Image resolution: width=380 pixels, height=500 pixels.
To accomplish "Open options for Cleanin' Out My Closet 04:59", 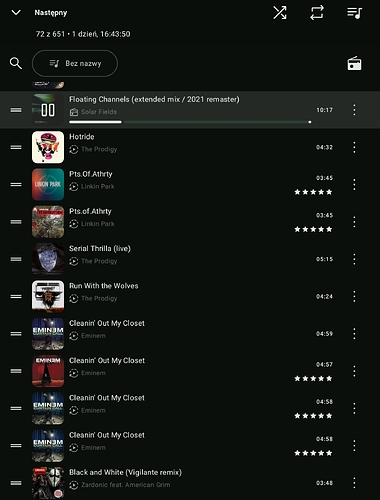I will [354, 334].
